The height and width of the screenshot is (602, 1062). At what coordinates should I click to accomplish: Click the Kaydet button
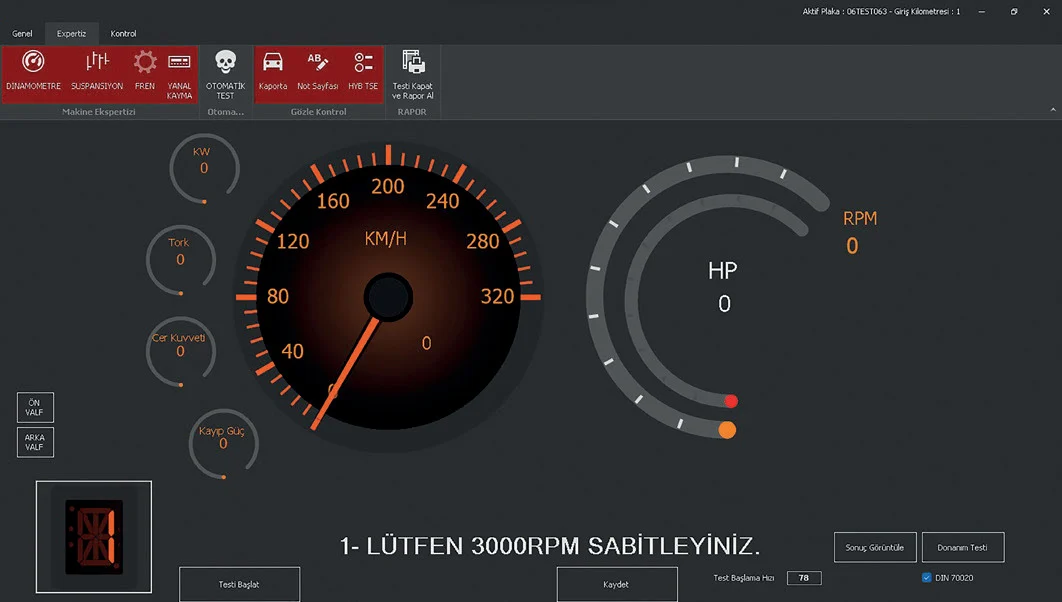[616, 584]
